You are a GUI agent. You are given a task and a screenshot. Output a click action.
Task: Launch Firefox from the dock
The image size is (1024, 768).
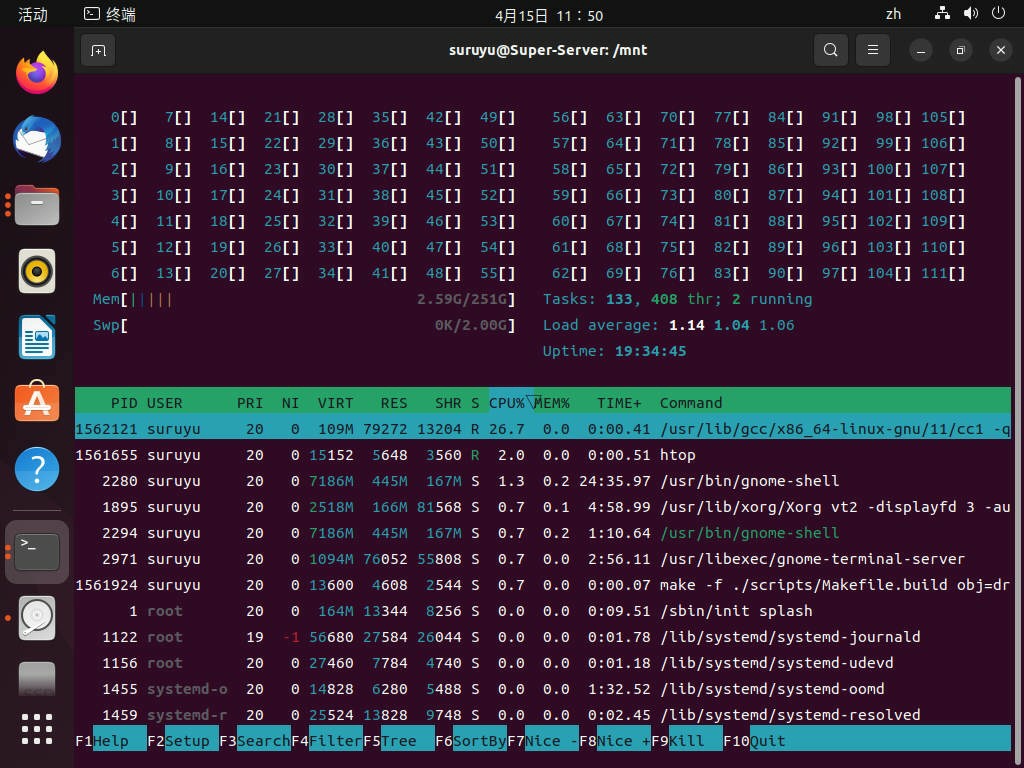[37, 73]
